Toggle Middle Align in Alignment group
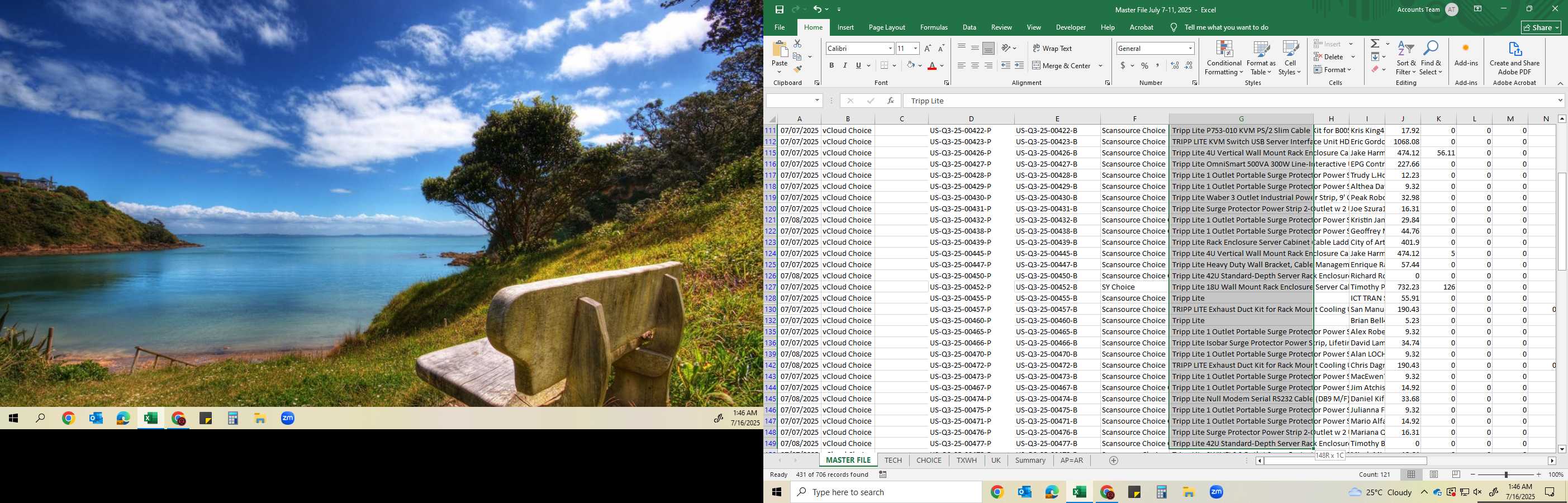 [x=975, y=48]
